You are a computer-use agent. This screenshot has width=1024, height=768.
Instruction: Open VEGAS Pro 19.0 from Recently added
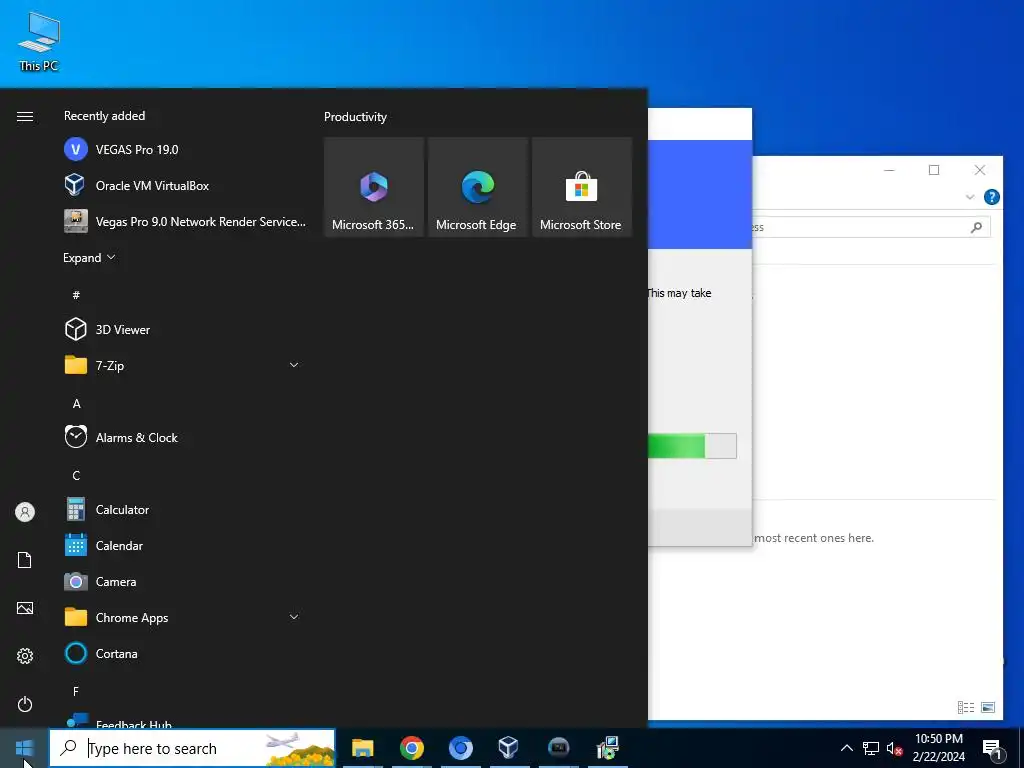click(184, 150)
